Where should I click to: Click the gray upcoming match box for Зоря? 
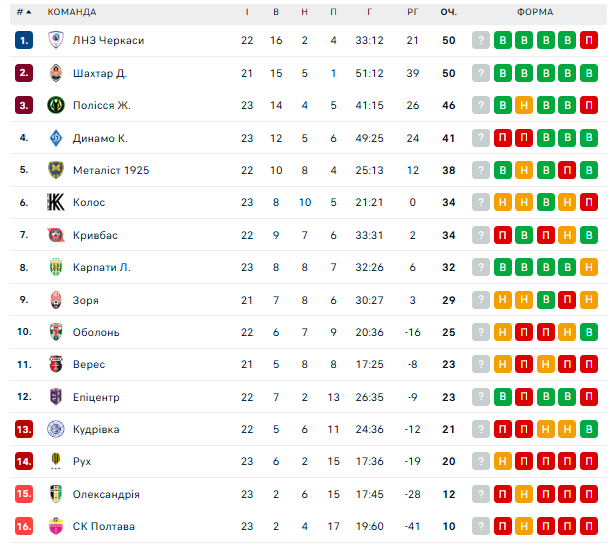(481, 300)
